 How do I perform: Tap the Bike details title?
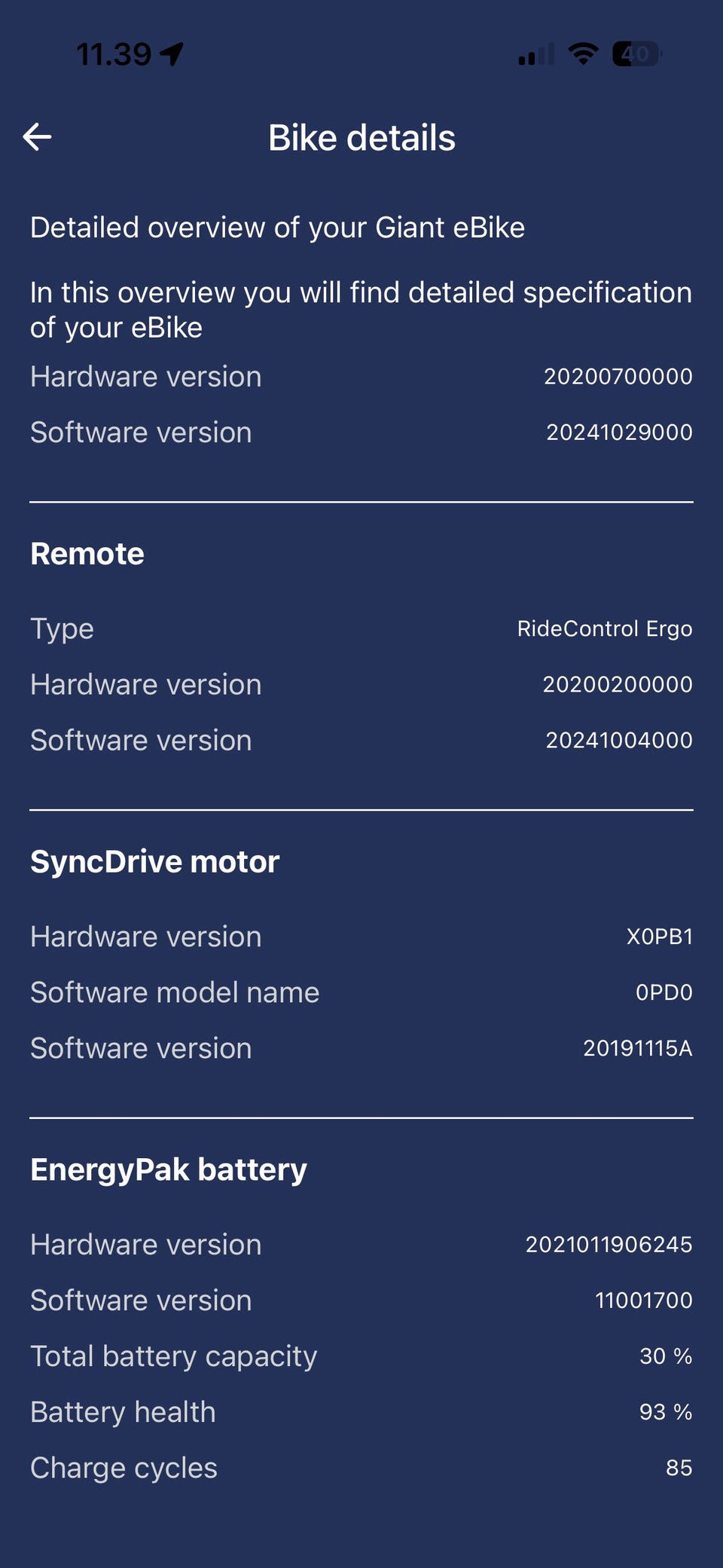361,138
